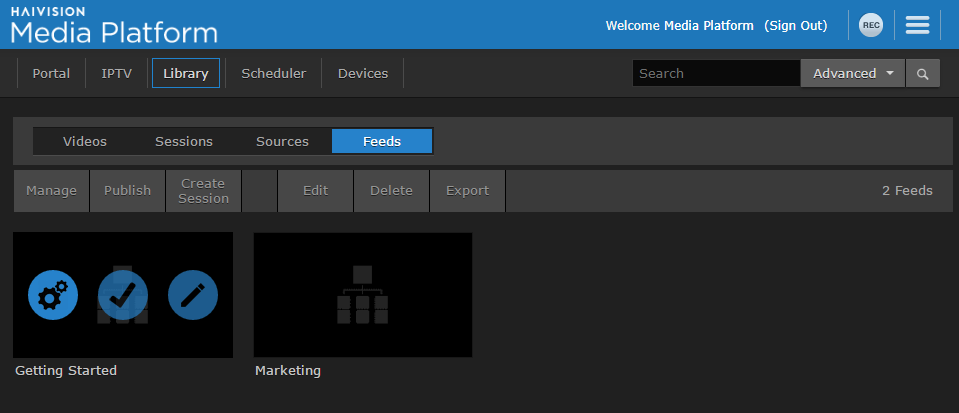Click the Sign Out link
This screenshot has width=959, height=413.
795,26
